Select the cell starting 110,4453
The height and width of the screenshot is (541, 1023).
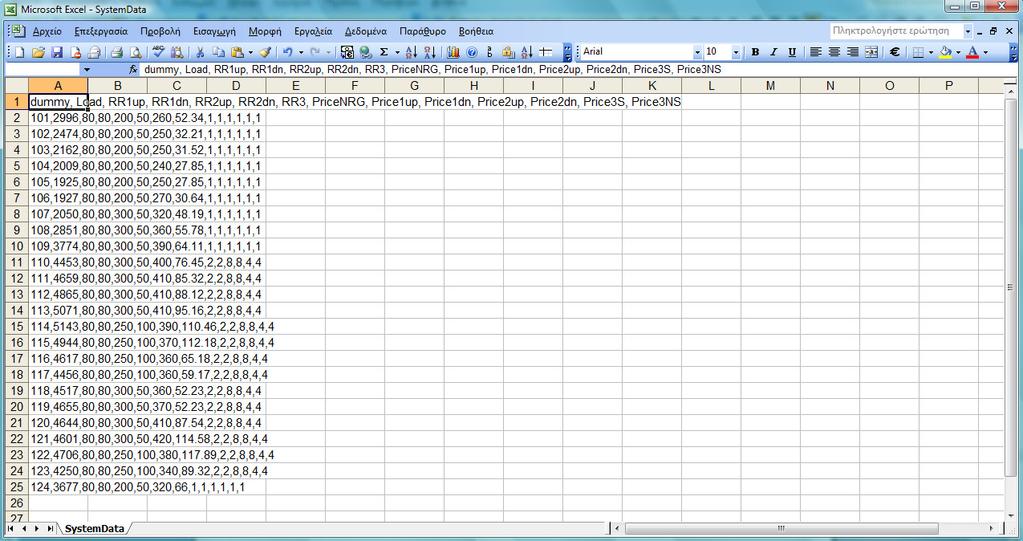coord(58,262)
